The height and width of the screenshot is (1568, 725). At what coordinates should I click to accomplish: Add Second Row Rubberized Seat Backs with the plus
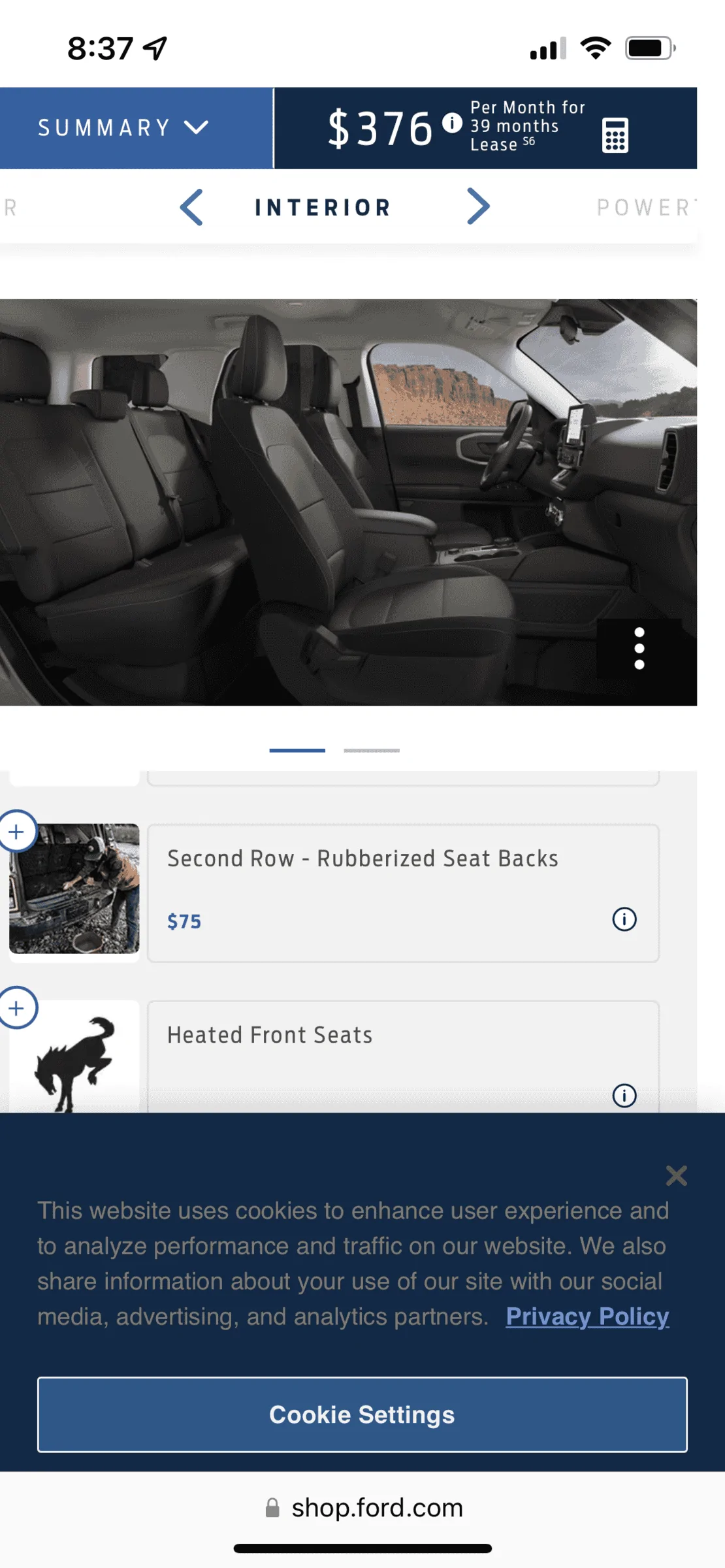pos(16,832)
